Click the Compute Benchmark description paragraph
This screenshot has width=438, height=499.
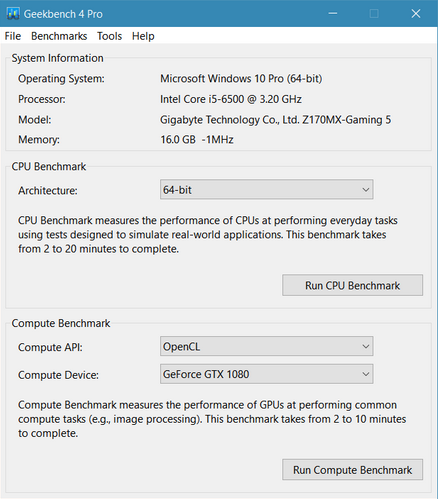212,419
